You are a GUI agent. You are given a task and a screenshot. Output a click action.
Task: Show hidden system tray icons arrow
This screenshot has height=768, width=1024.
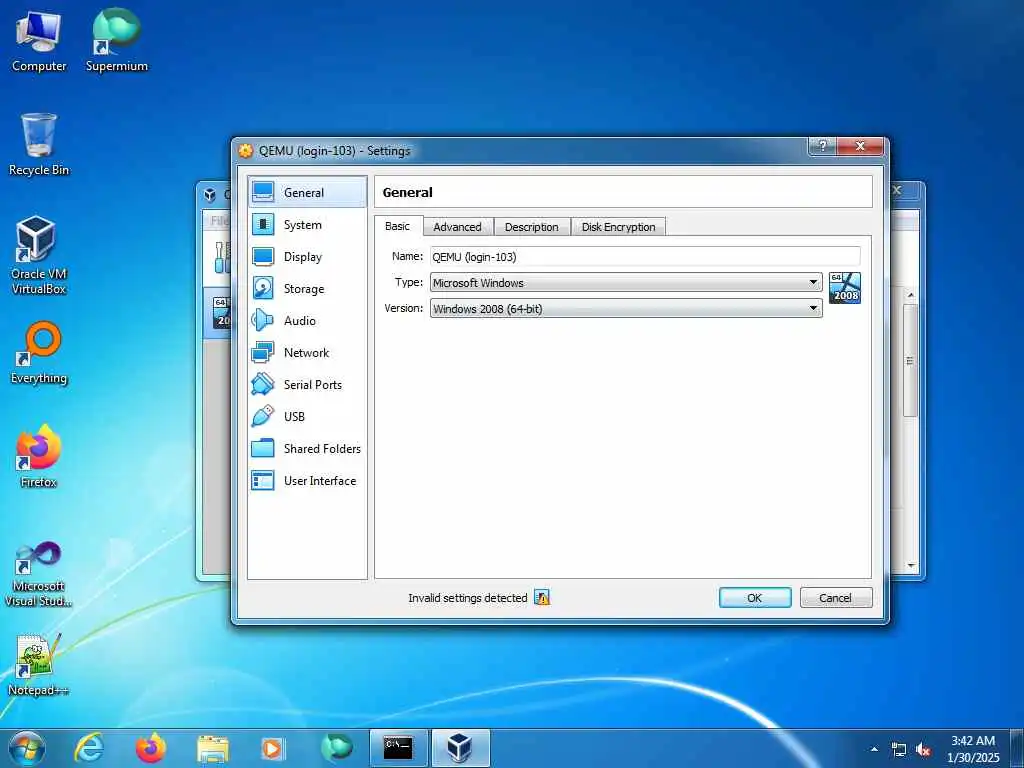coord(874,749)
